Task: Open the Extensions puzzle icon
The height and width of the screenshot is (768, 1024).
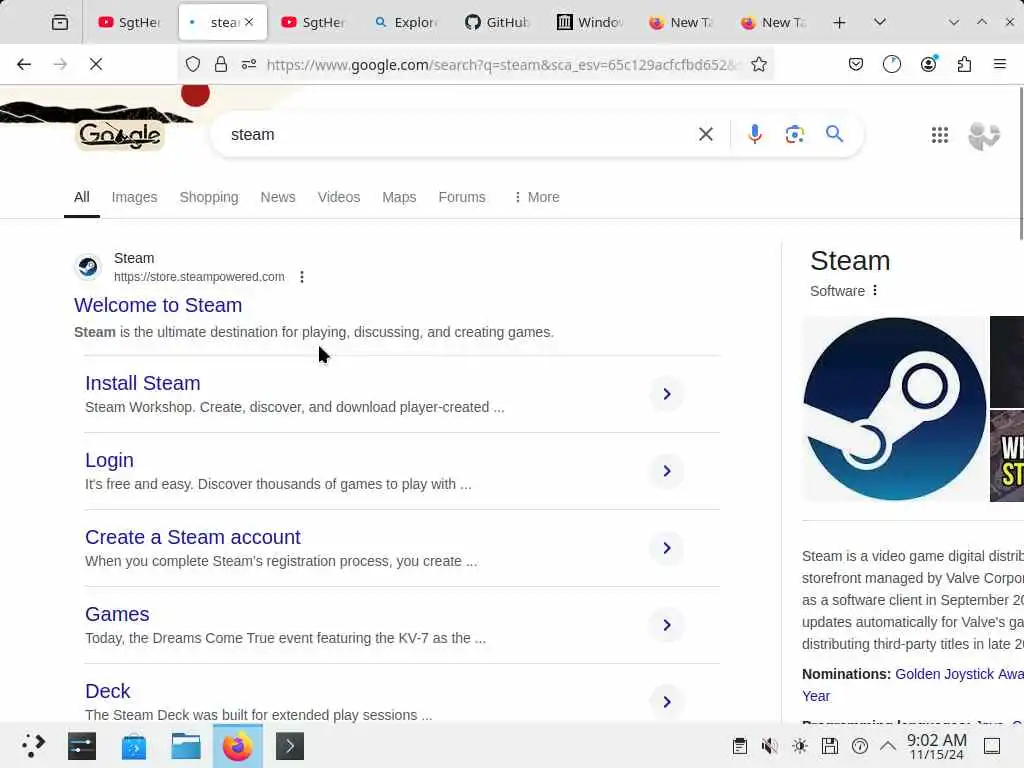Action: 964,64
